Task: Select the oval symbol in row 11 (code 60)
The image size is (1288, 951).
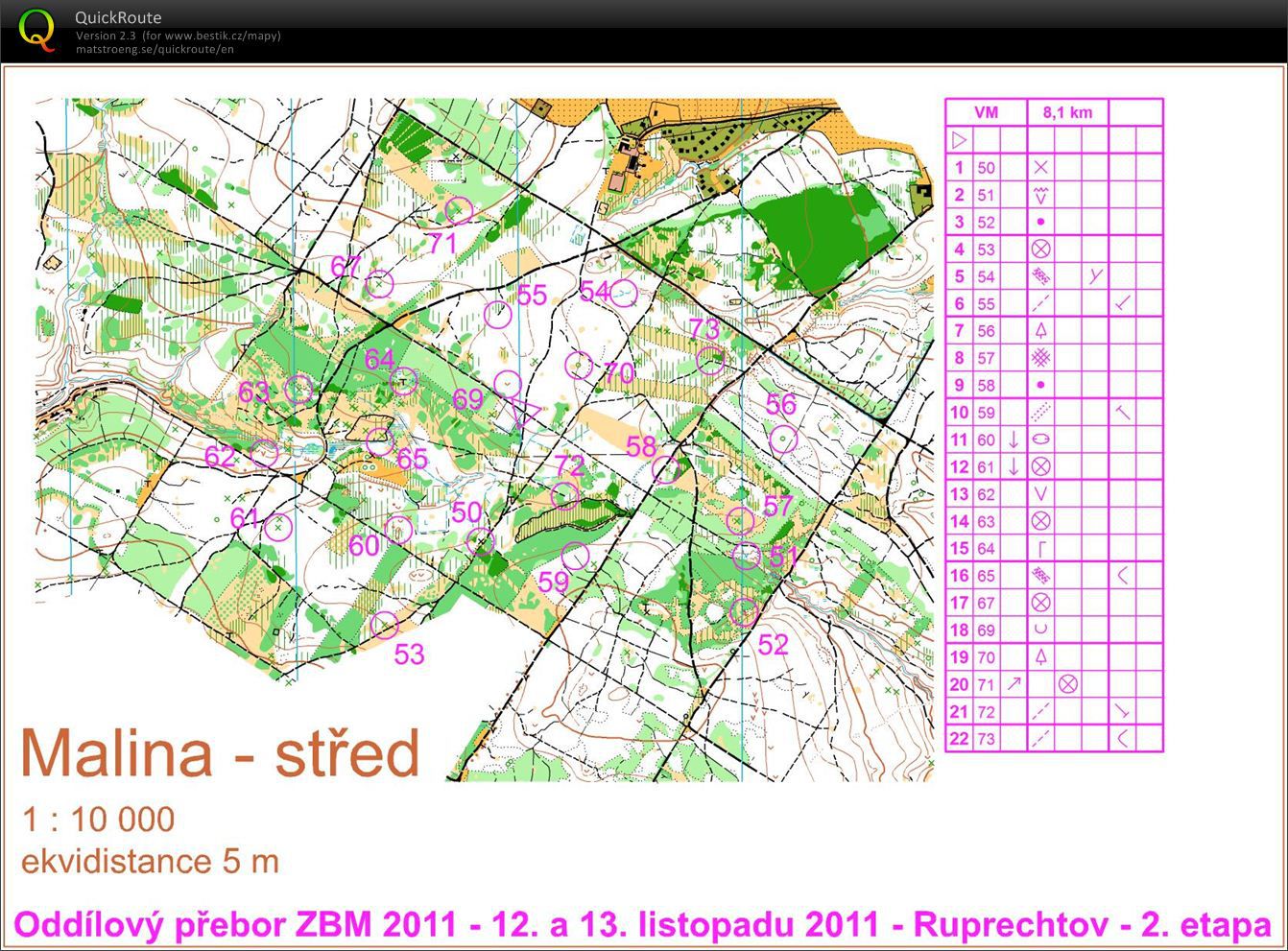Action: point(1040,440)
